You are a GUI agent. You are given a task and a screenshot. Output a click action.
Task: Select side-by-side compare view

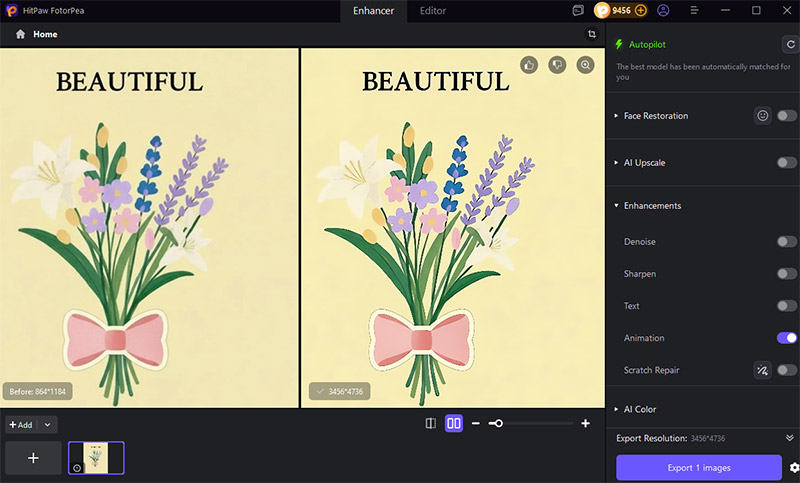tap(454, 423)
